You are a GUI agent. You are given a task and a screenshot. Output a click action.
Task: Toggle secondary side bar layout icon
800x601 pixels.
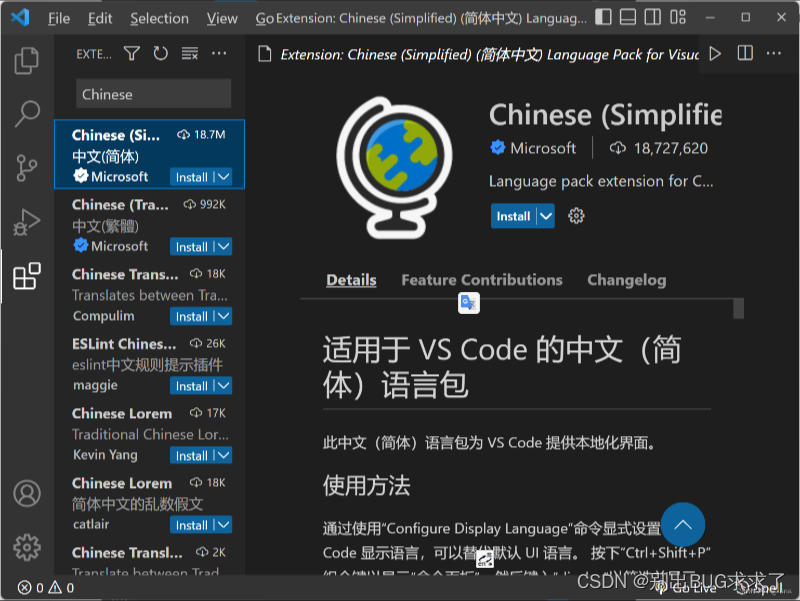coord(653,17)
